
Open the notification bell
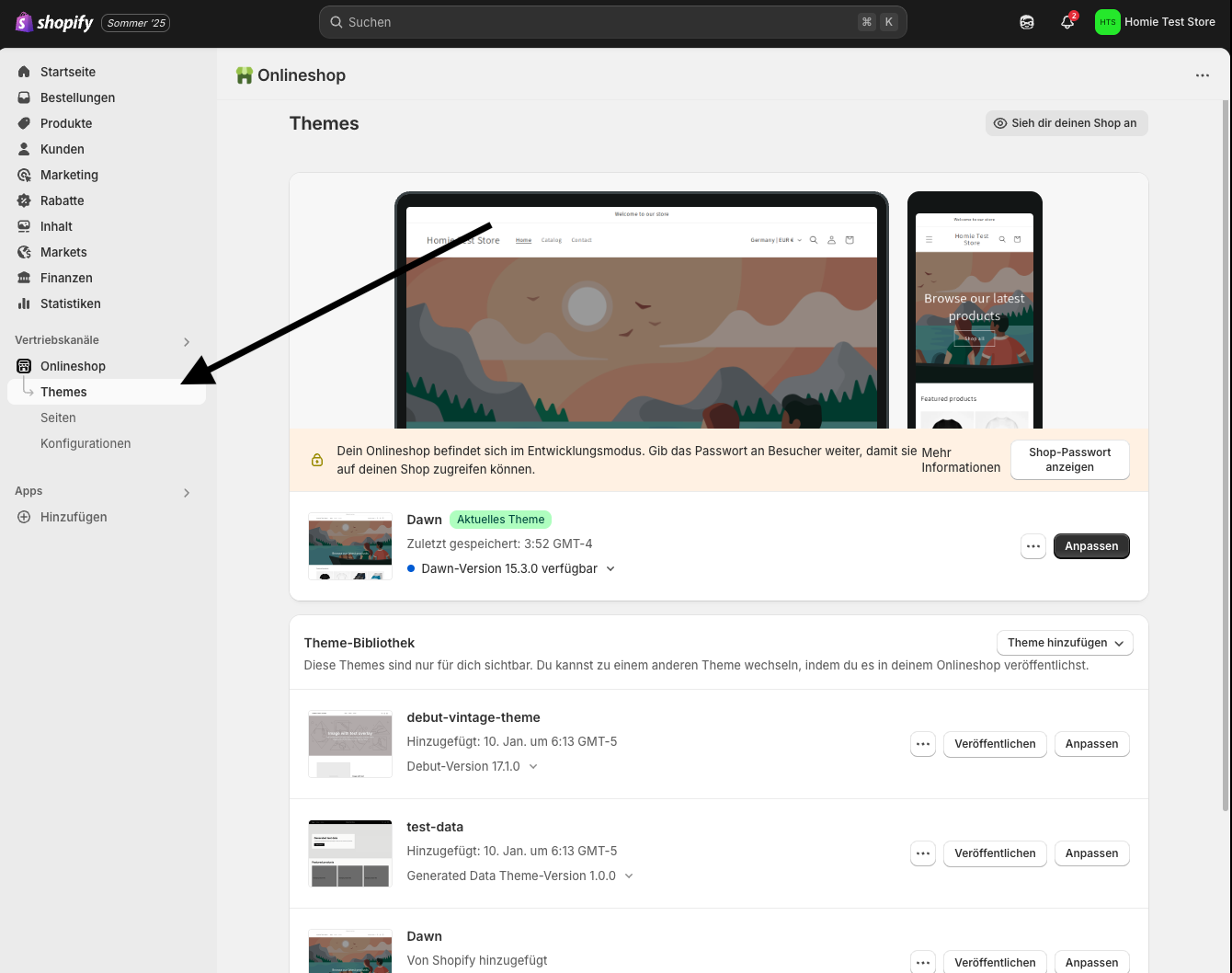point(1067,22)
